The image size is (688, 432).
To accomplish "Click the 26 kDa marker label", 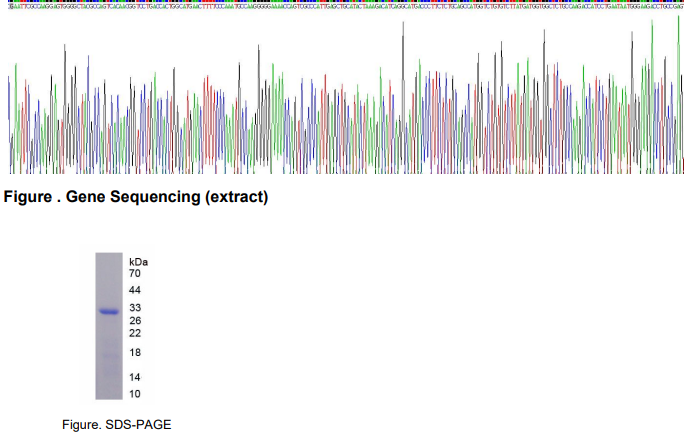I will [x=135, y=321].
